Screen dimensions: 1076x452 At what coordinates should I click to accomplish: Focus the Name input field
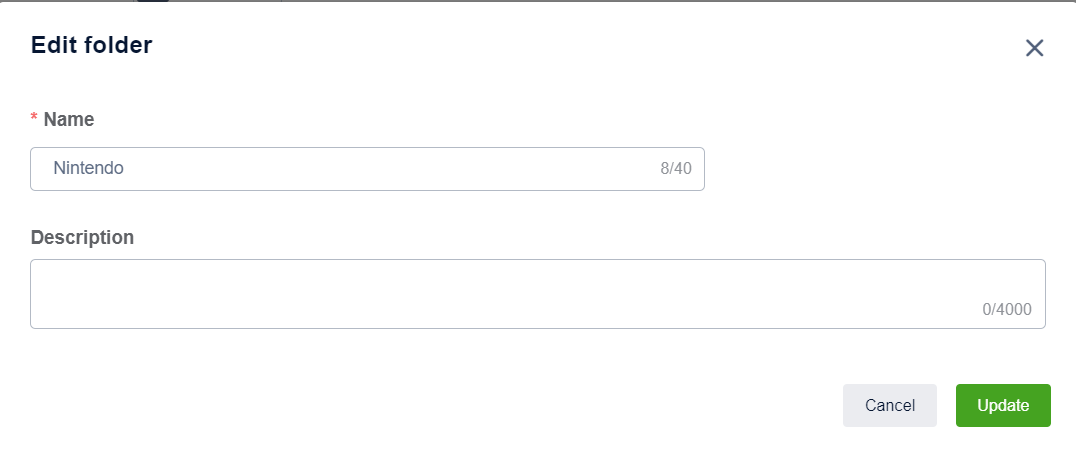[367, 169]
